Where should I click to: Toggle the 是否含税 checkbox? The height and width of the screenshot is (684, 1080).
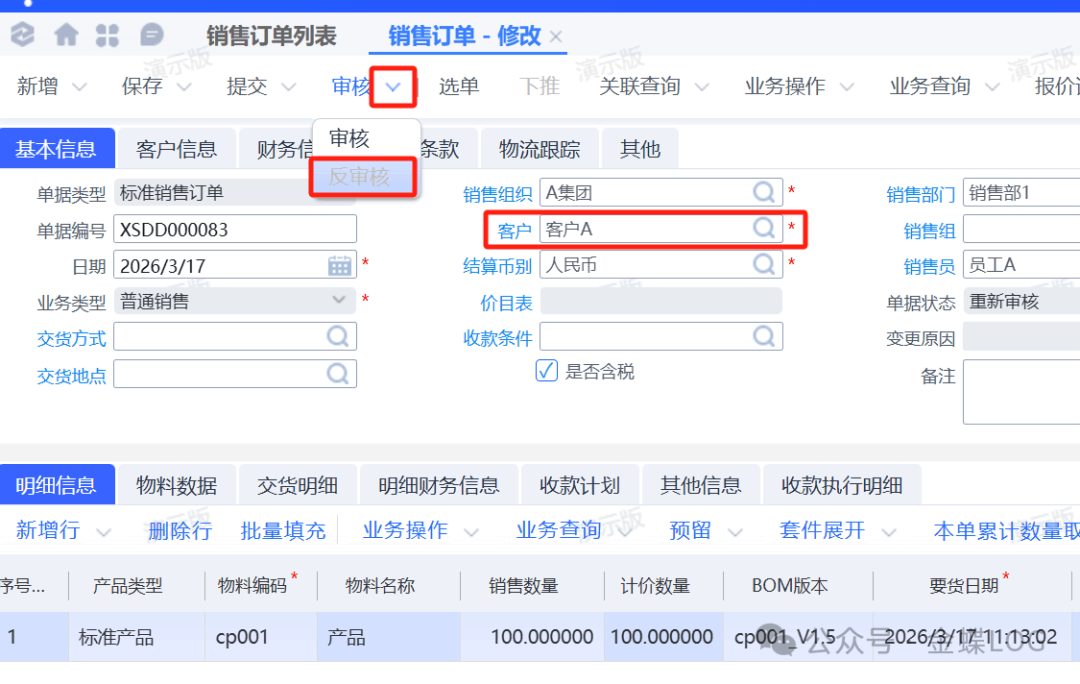point(546,372)
